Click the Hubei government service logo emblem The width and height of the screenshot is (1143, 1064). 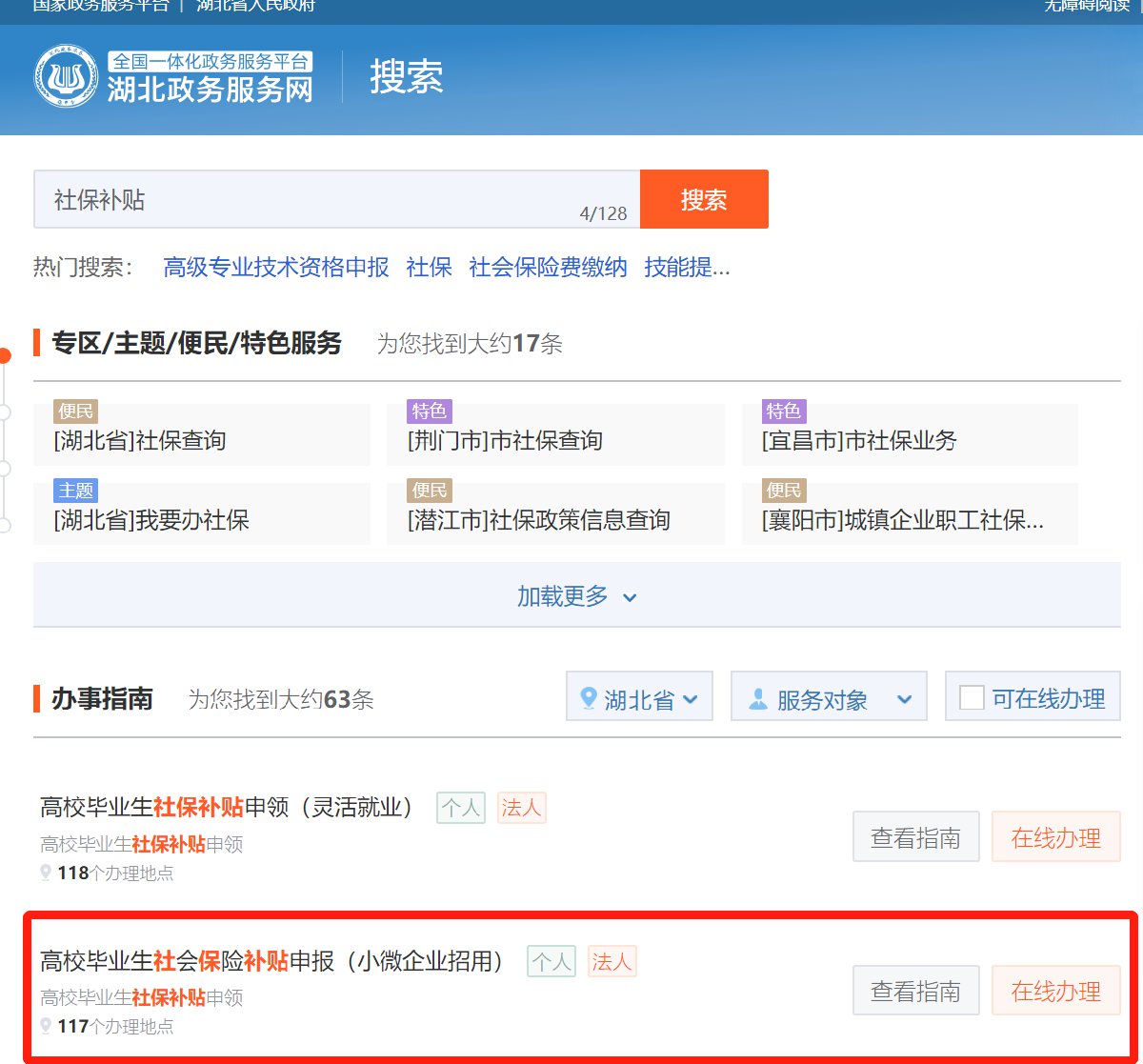tap(67, 77)
